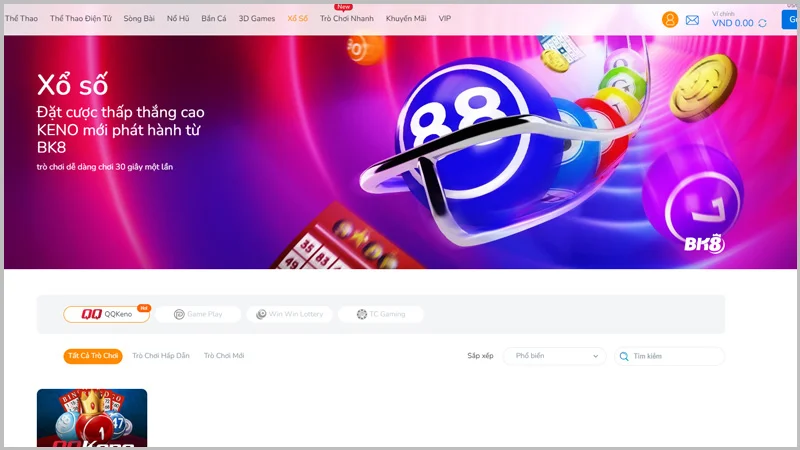Open the Thể Thao Điện Tử menu
Viewport: 800px width, 450px height.
(81, 18)
